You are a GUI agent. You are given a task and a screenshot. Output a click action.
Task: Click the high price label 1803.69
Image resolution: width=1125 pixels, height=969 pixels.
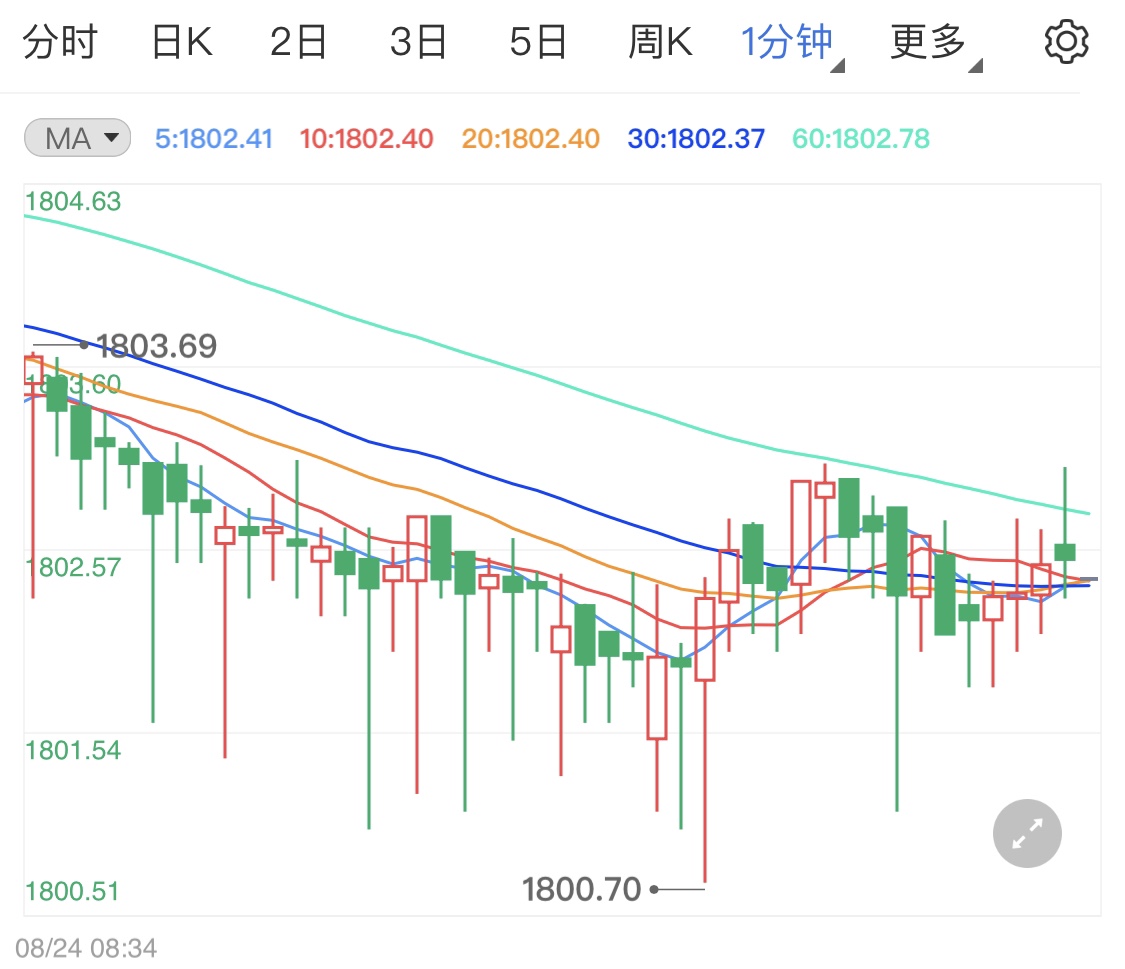(156, 346)
